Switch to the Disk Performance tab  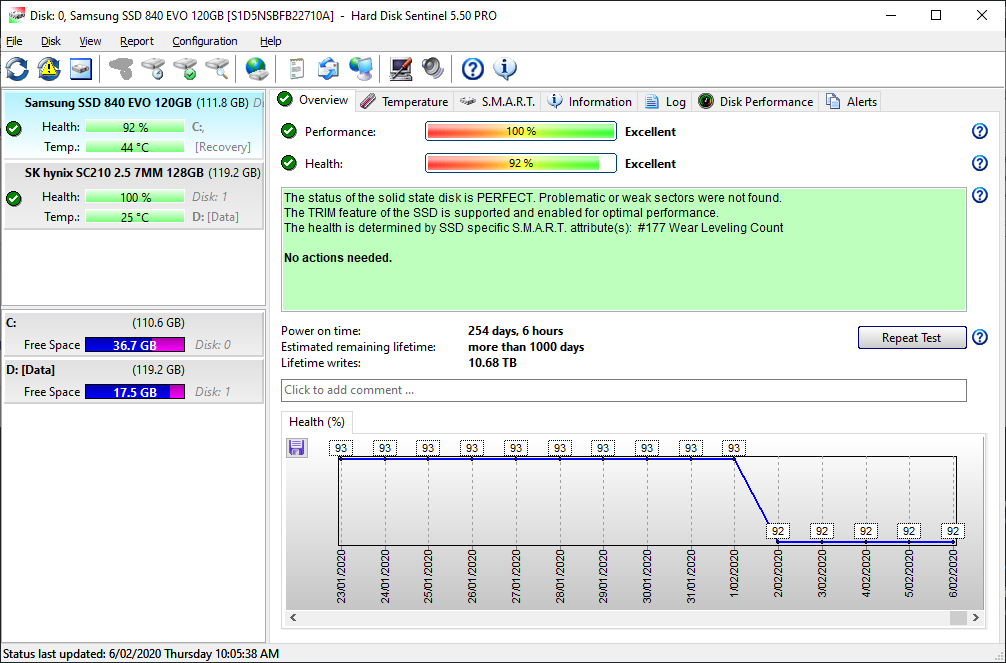click(756, 101)
